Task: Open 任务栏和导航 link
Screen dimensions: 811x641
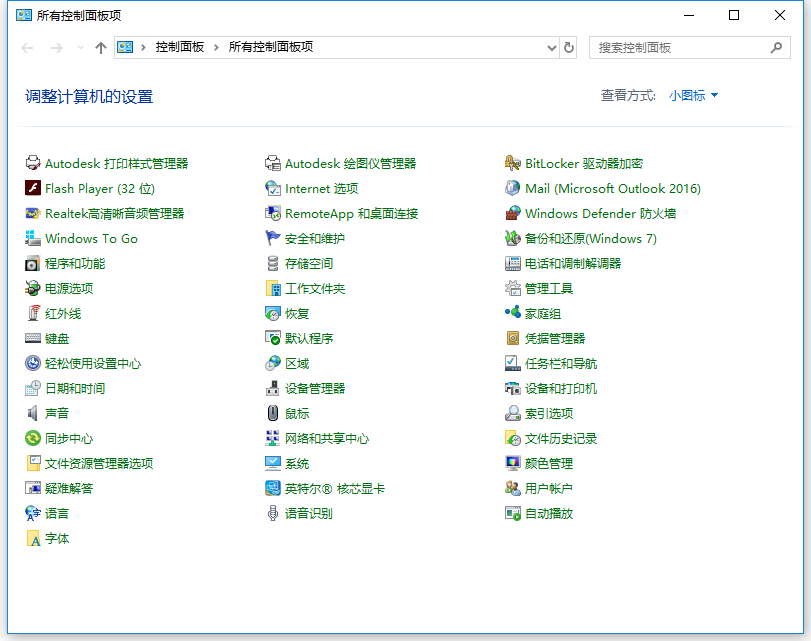Action: [x=561, y=363]
